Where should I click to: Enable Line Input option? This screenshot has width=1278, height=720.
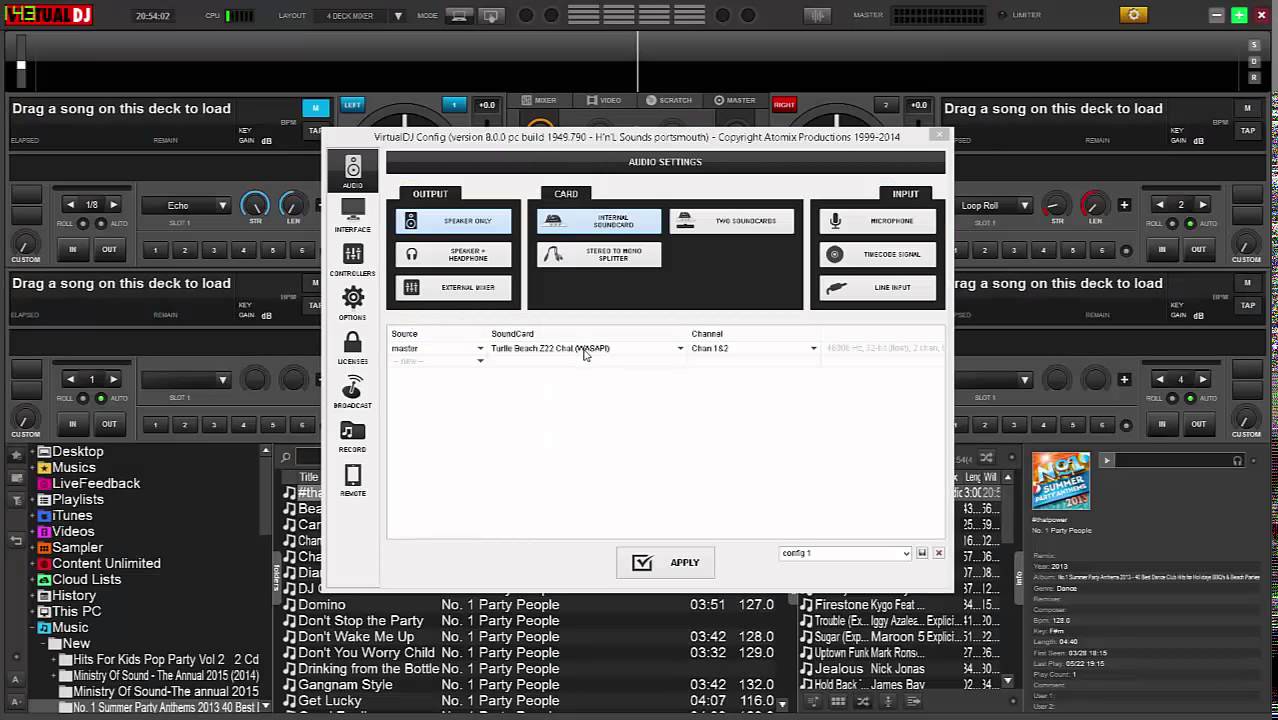point(878,287)
